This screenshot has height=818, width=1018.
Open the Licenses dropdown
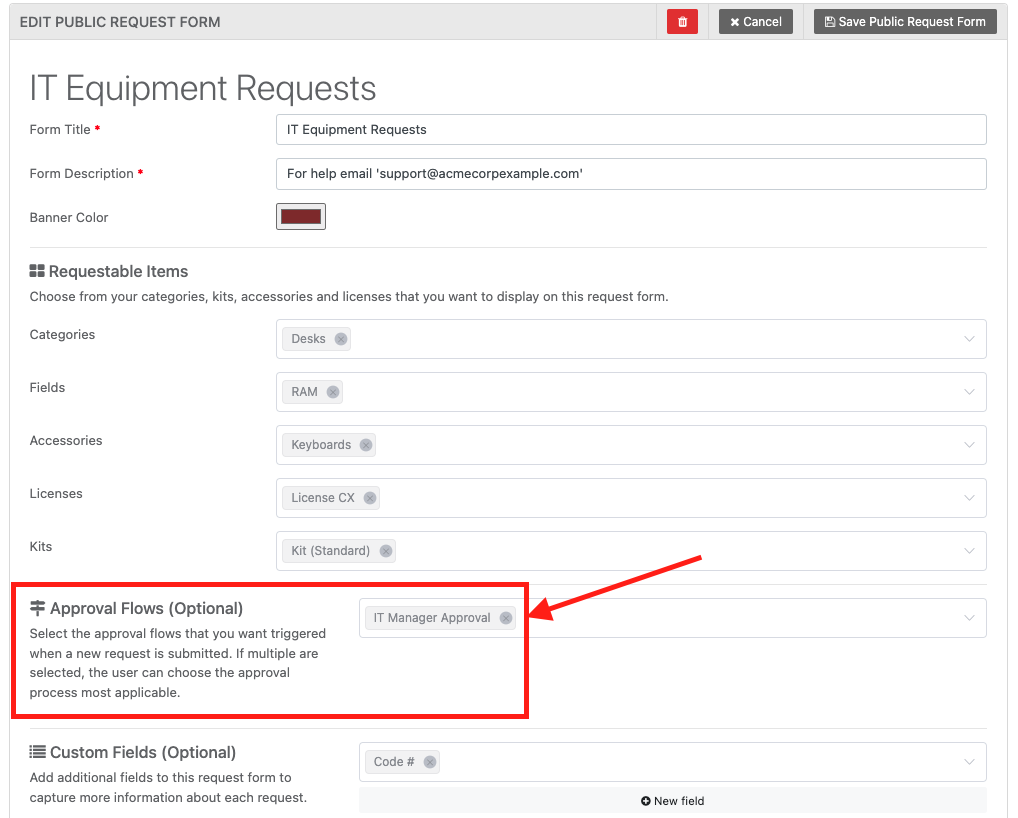(x=967, y=497)
